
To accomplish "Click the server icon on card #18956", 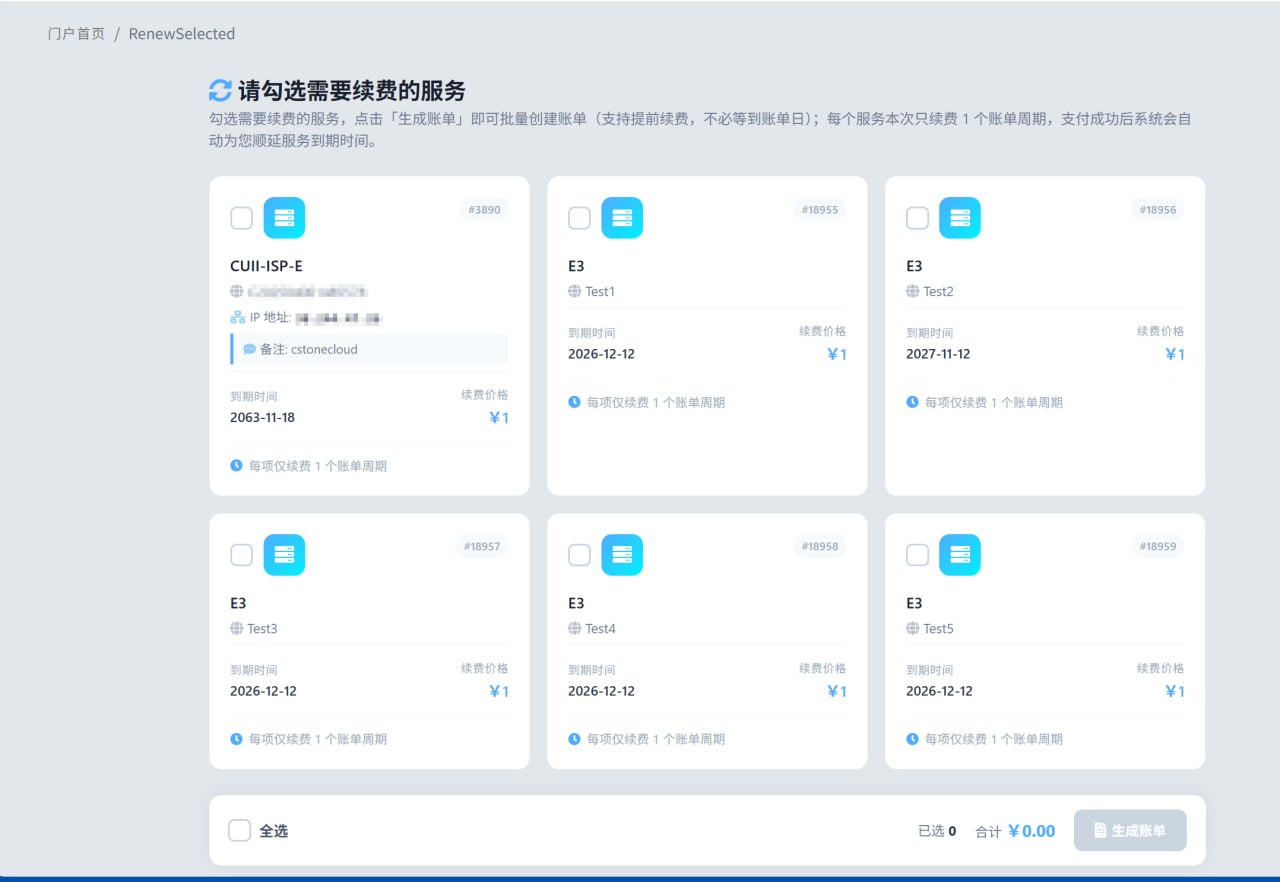I will pyautogui.click(x=960, y=218).
